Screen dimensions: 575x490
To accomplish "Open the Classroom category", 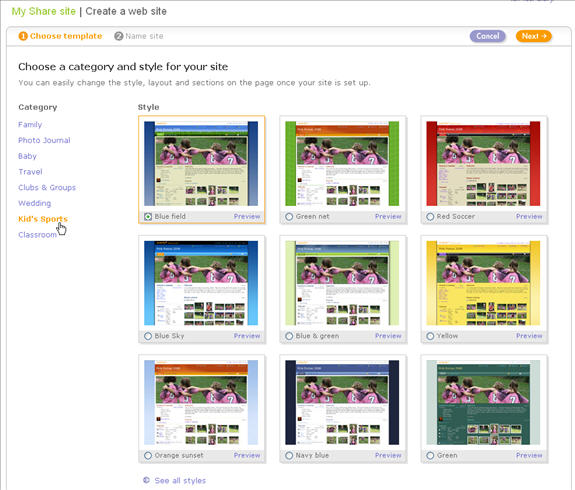I will click(x=37, y=235).
